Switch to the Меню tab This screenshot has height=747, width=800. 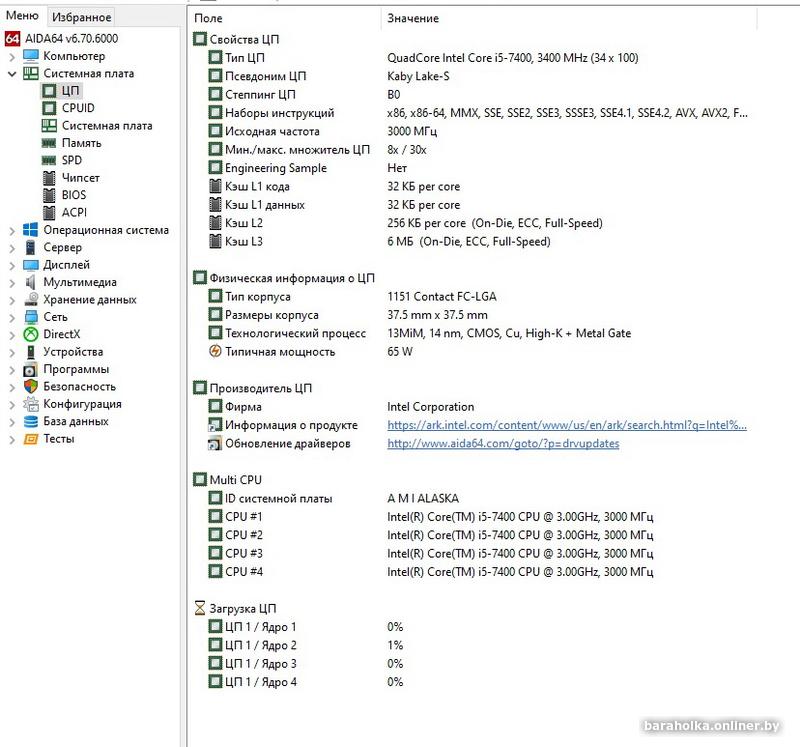[22, 16]
